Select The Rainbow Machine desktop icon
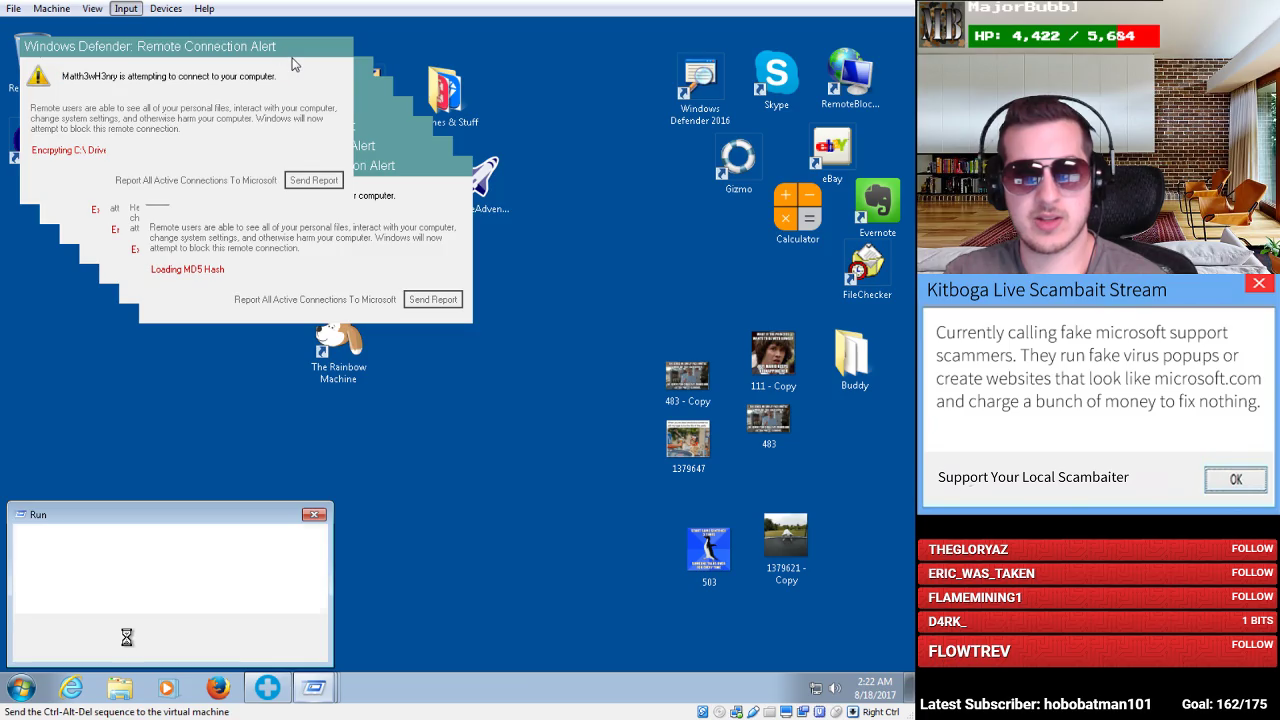 coord(338,353)
